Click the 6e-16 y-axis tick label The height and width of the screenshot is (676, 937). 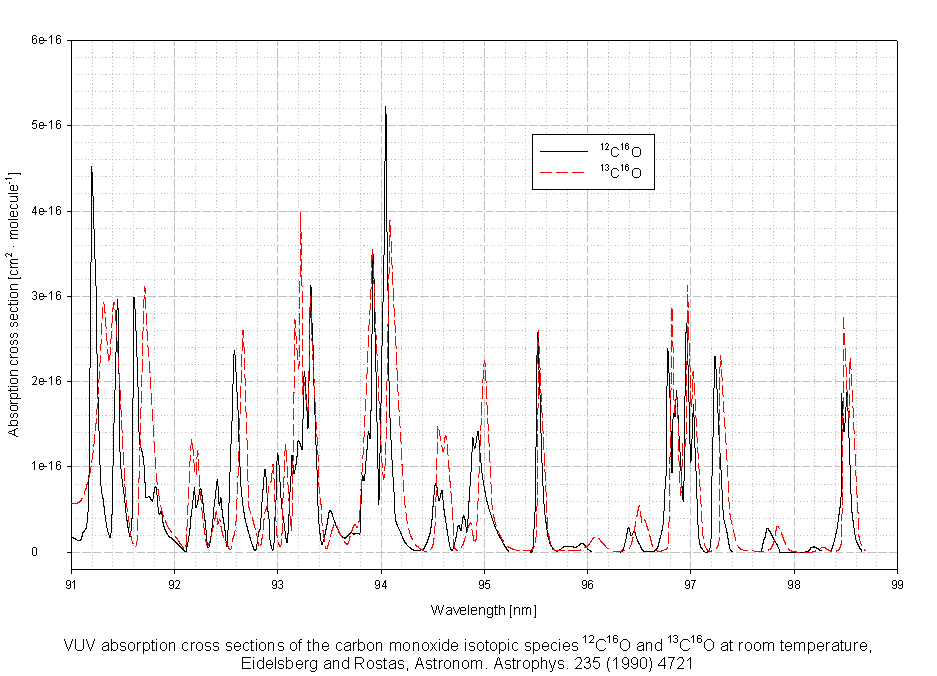pos(47,40)
